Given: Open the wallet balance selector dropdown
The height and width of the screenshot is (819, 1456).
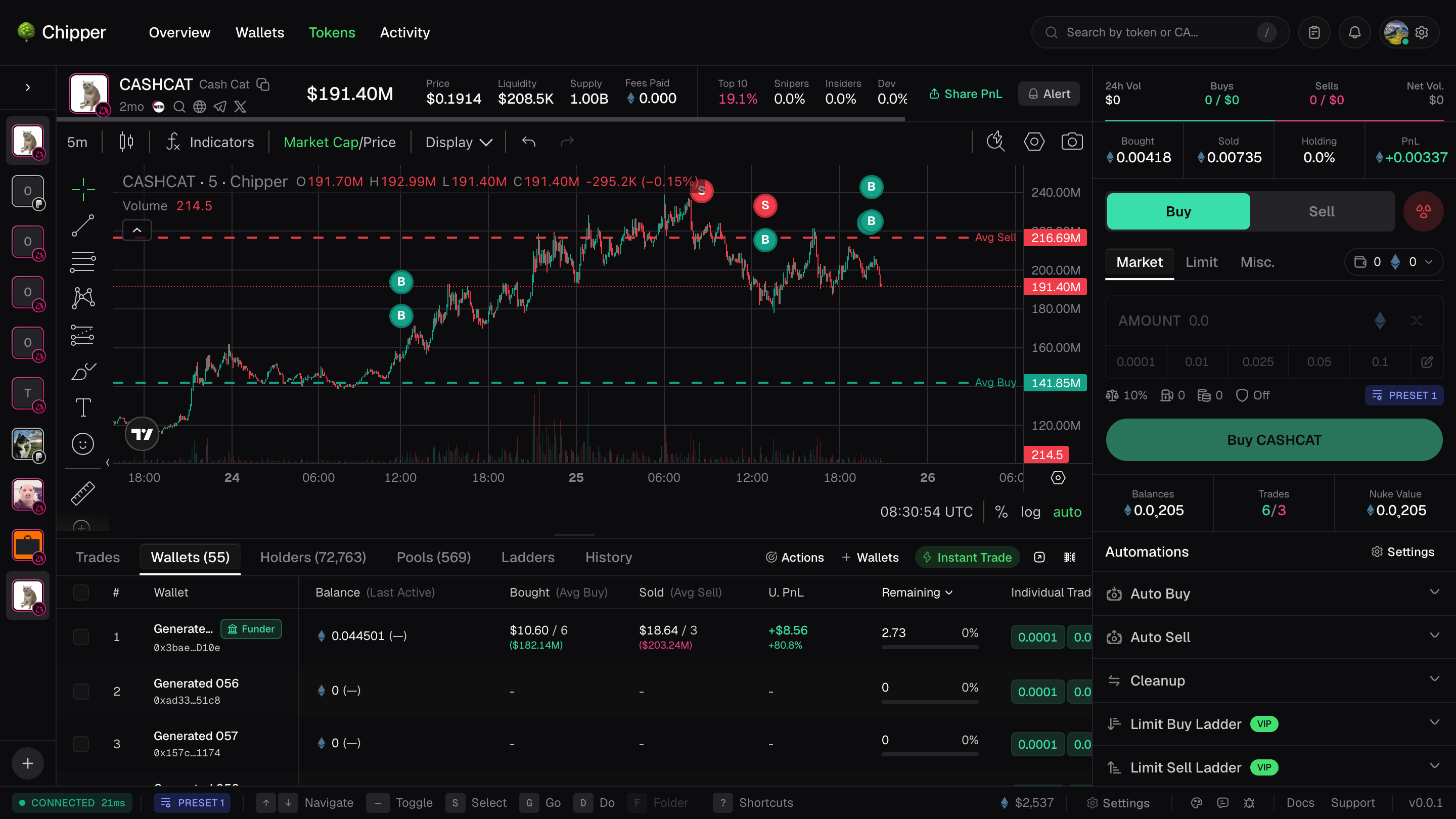Looking at the screenshot, I should click(x=1393, y=262).
